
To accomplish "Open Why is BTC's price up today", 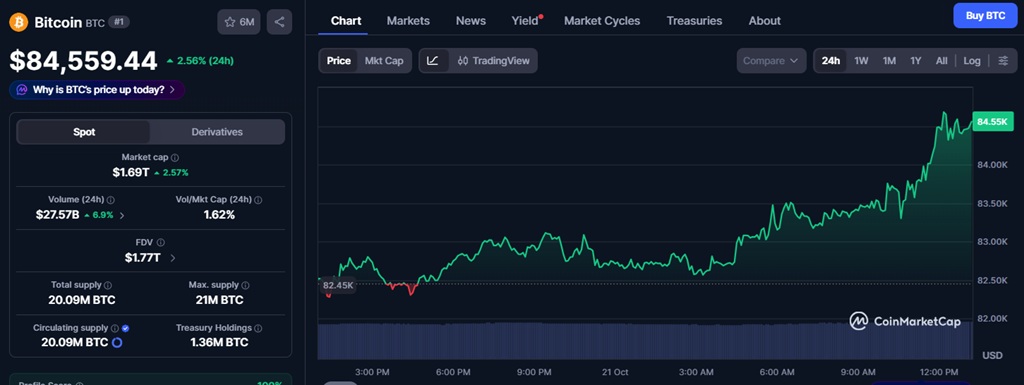I will 97,90.
